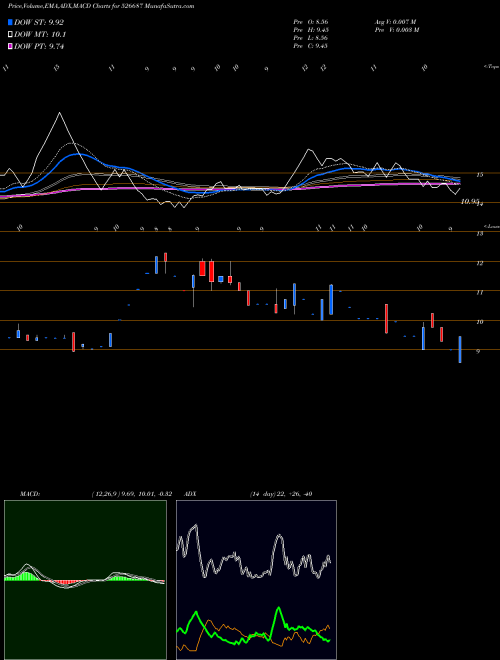The width and height of the screenshot is (500, 660).
Task: Open the dark blue ADX indicator panel
Action: [x=256, y=580]
